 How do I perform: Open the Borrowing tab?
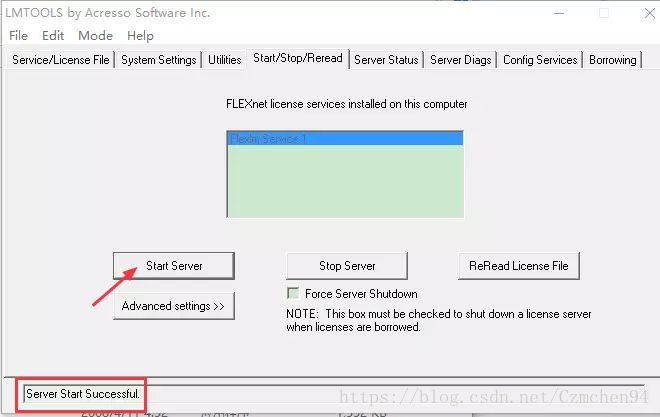click(612, 60)
